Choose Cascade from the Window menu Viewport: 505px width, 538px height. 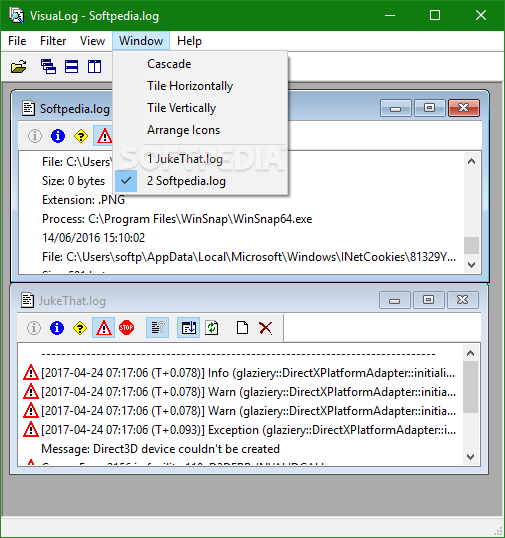coord(200,64)
